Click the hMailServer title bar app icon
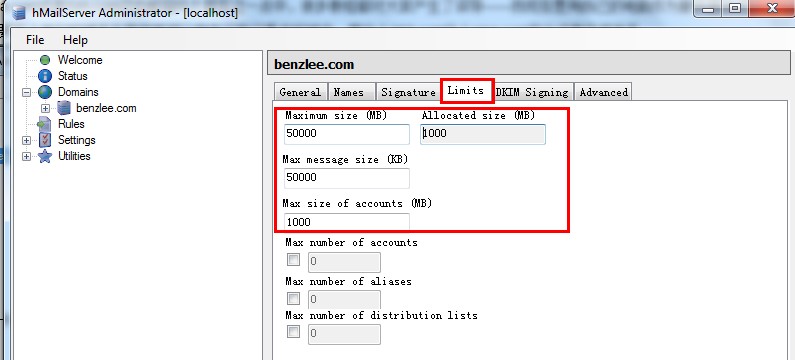The height and width of the screenshot is (360, 795). click(19, 13)
